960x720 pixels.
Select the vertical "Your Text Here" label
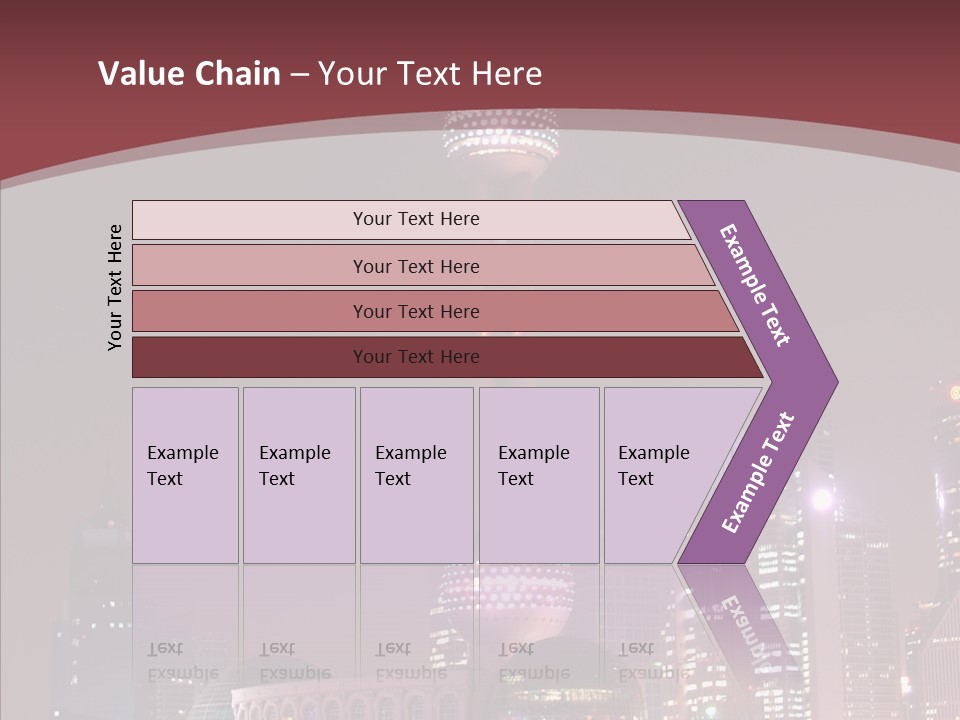115,287
